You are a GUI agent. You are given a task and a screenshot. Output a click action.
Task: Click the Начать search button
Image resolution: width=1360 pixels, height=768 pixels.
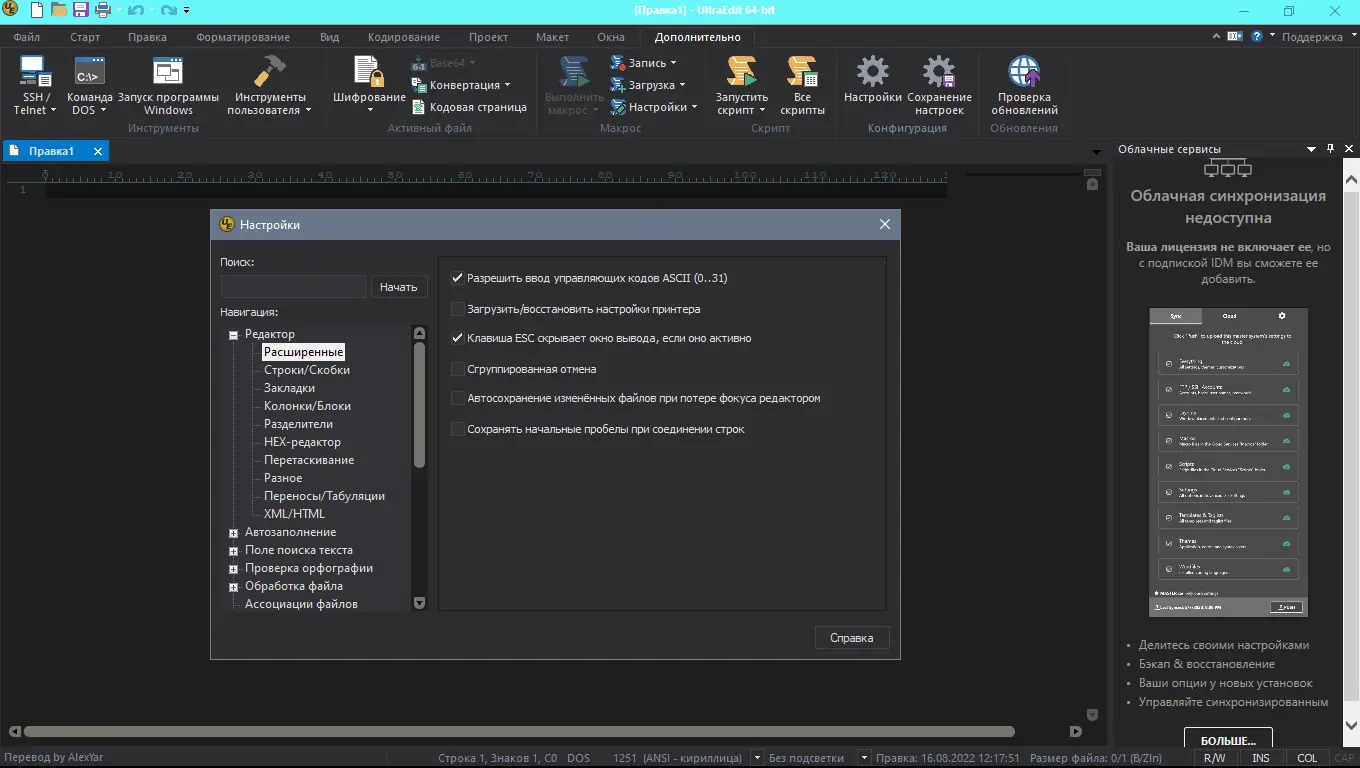399,287
